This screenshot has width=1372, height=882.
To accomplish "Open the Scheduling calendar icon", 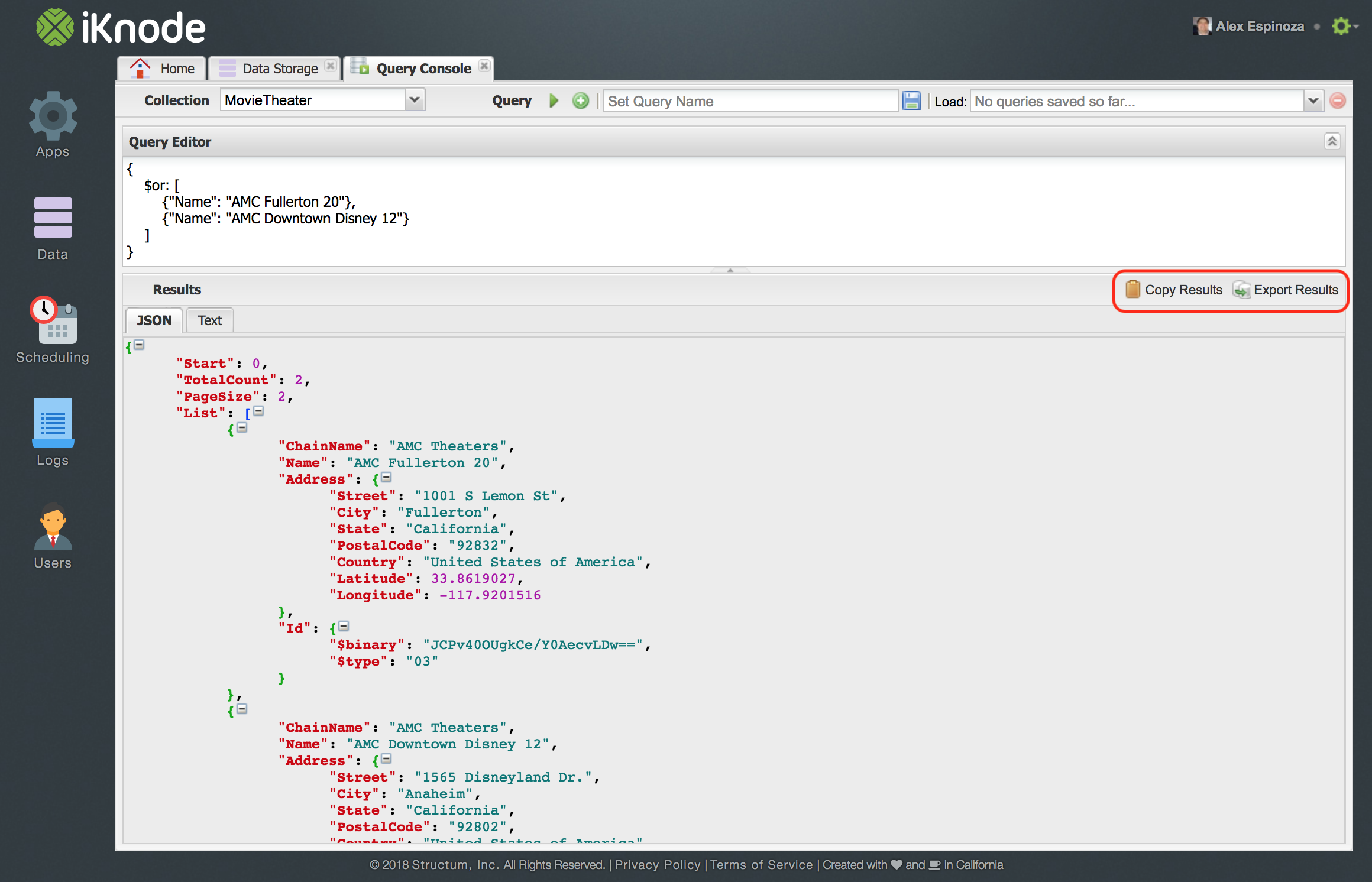I will point(53,320).
